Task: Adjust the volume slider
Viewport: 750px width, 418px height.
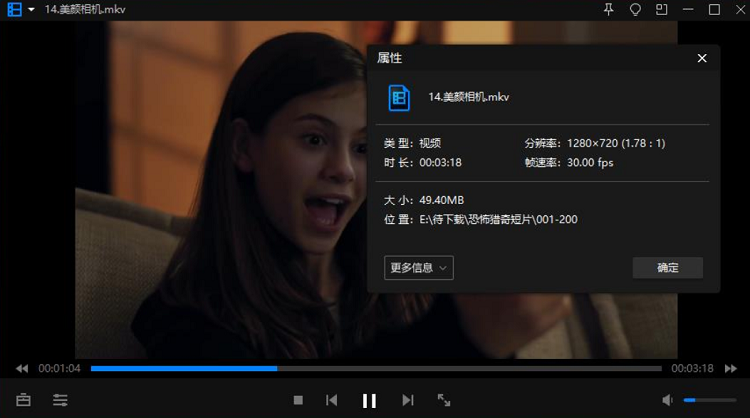Action: [x=708, y=400]
